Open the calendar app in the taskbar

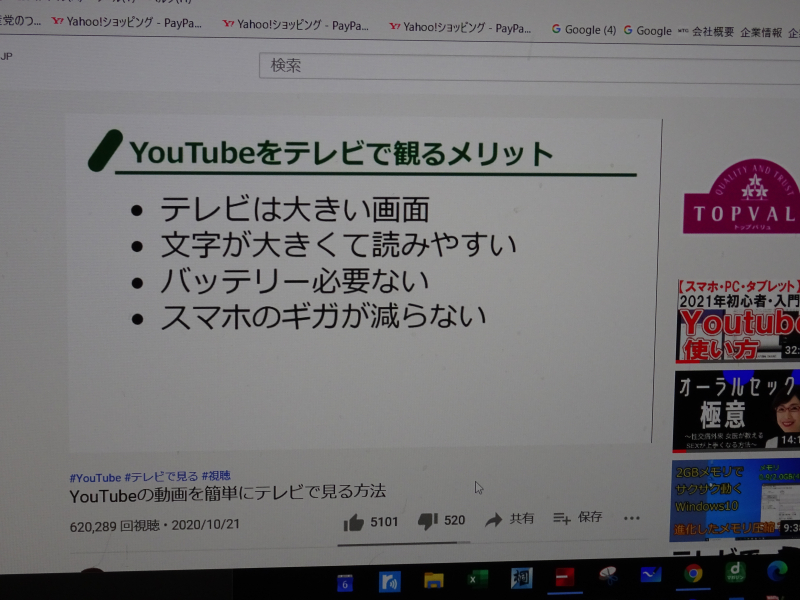[x=345, y=584]
